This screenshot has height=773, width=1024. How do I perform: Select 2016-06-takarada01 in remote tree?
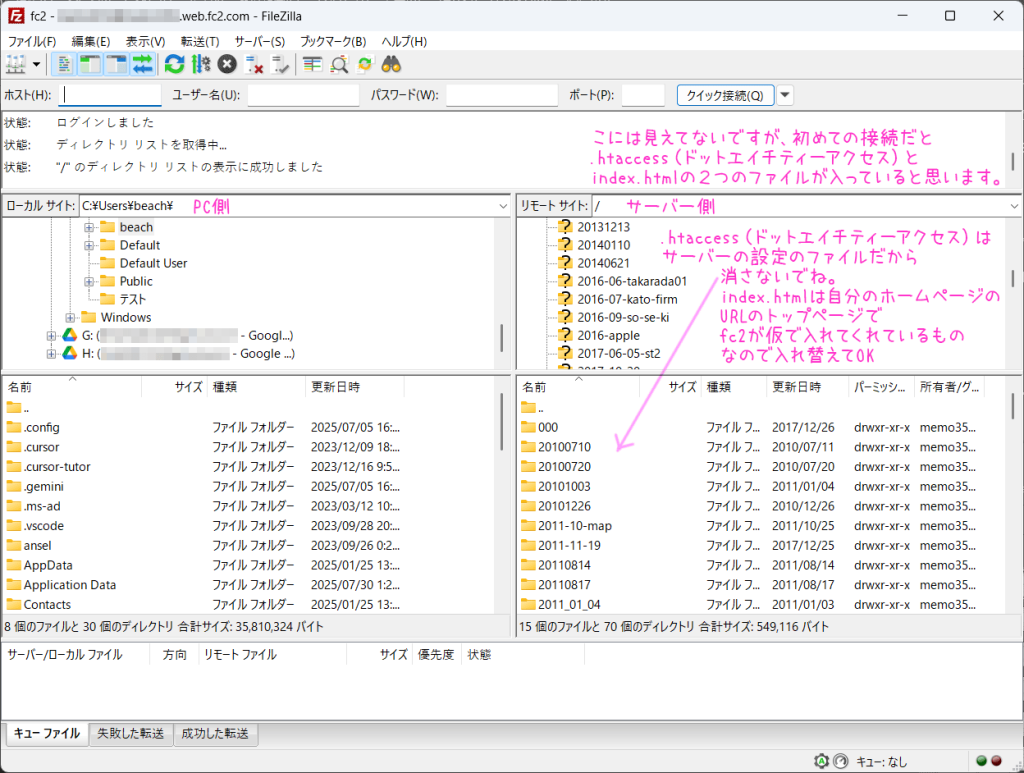coord(632,281)
